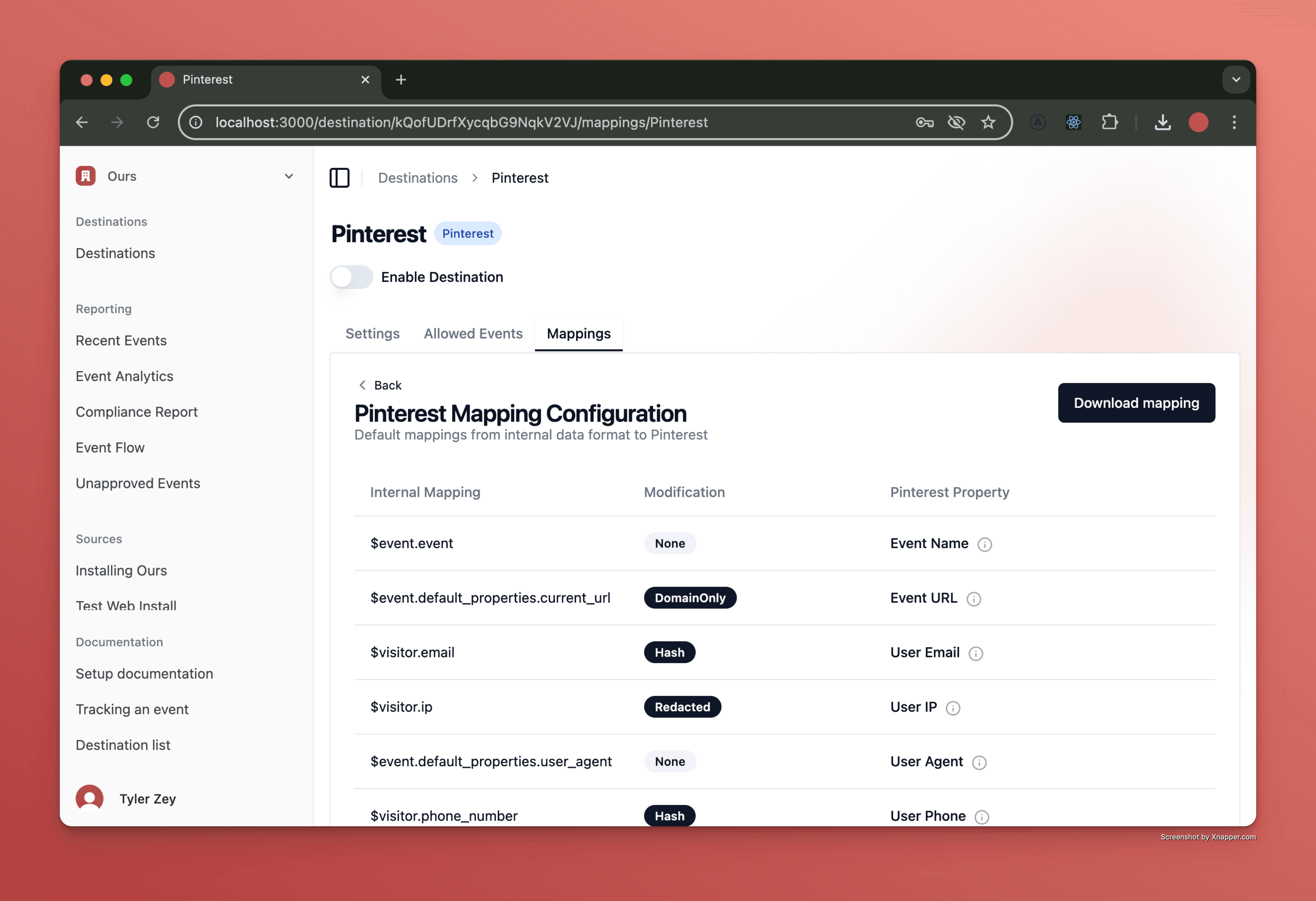The width and height of the screenshot is (1316, 901).
Task: Click the DomainOnly modification badge
Action: pos(690,598)
